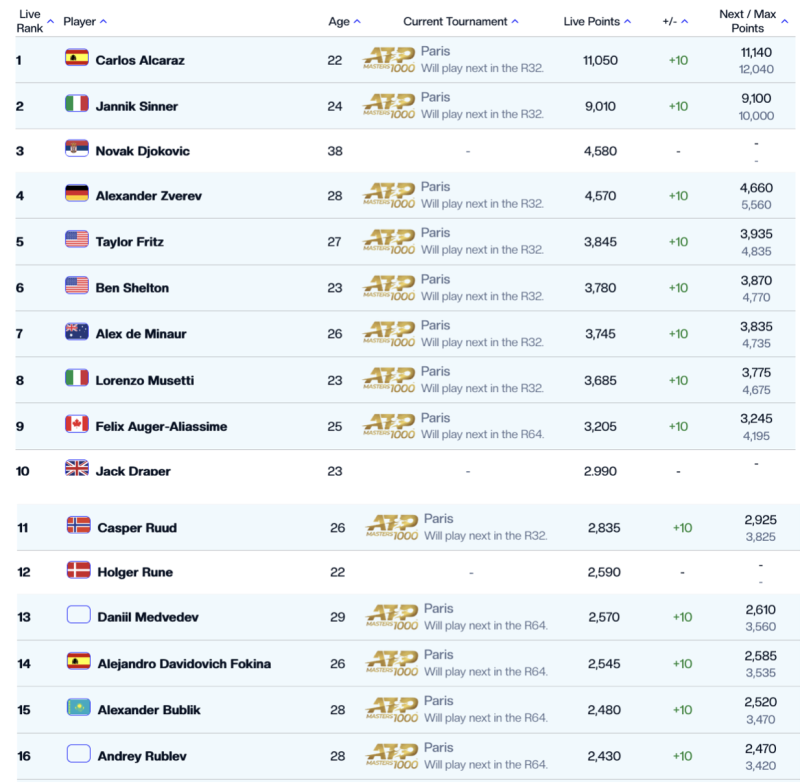Click the ATP Masters 1000 logo in Sinner's row
Screen dimensions: 800x784
(389, 105)
